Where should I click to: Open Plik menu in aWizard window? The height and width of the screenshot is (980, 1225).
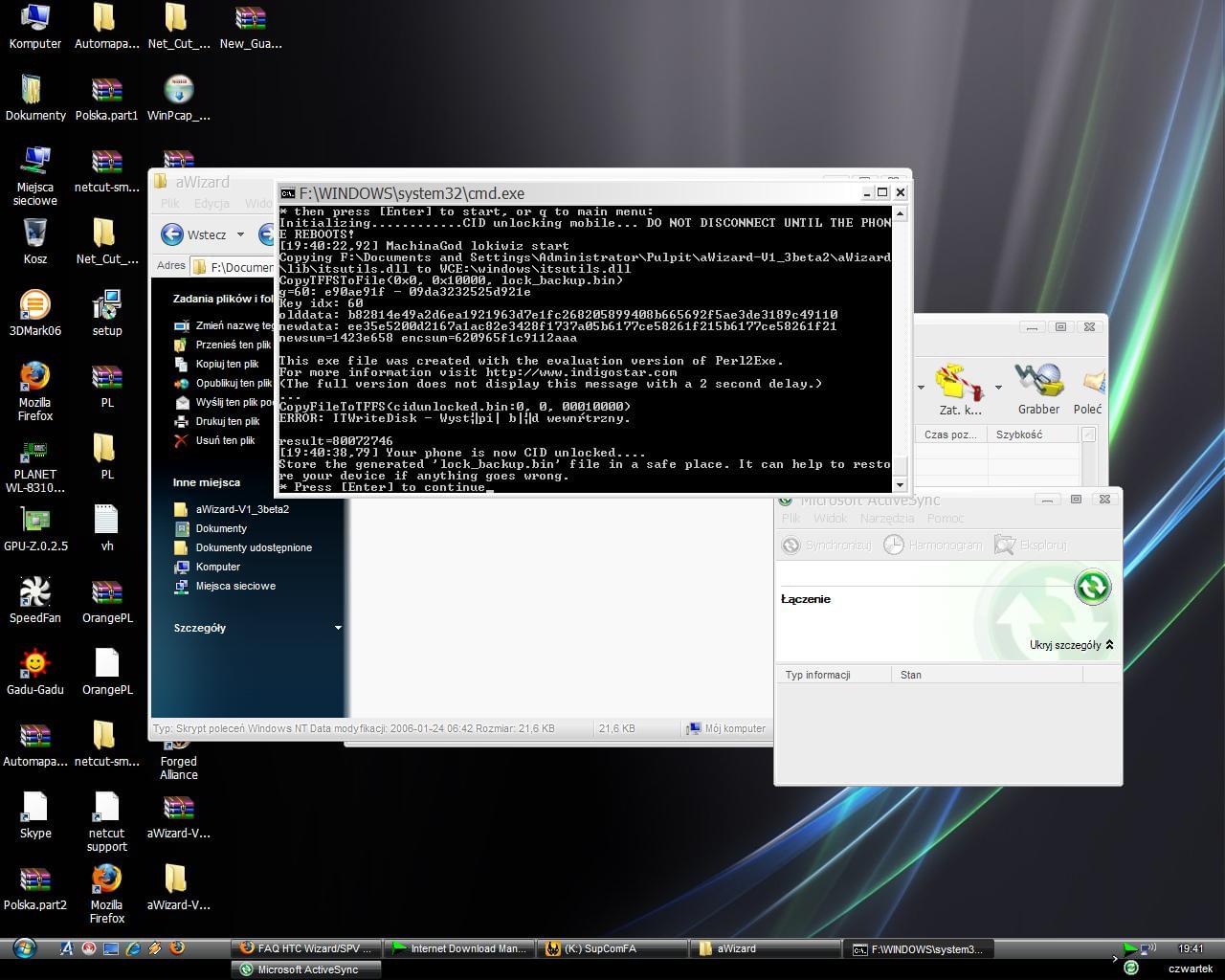[170, 203]
